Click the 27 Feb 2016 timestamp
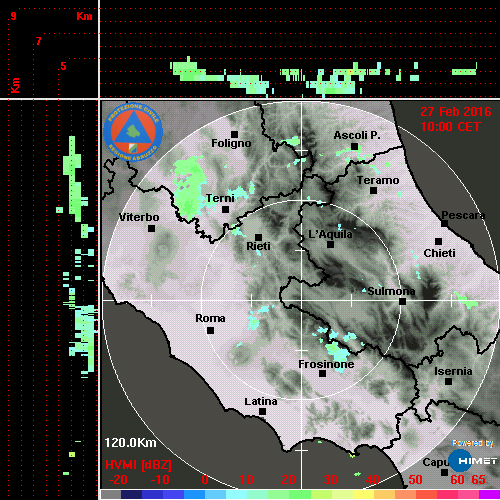 pyautogui.click(x=456, y=112)
